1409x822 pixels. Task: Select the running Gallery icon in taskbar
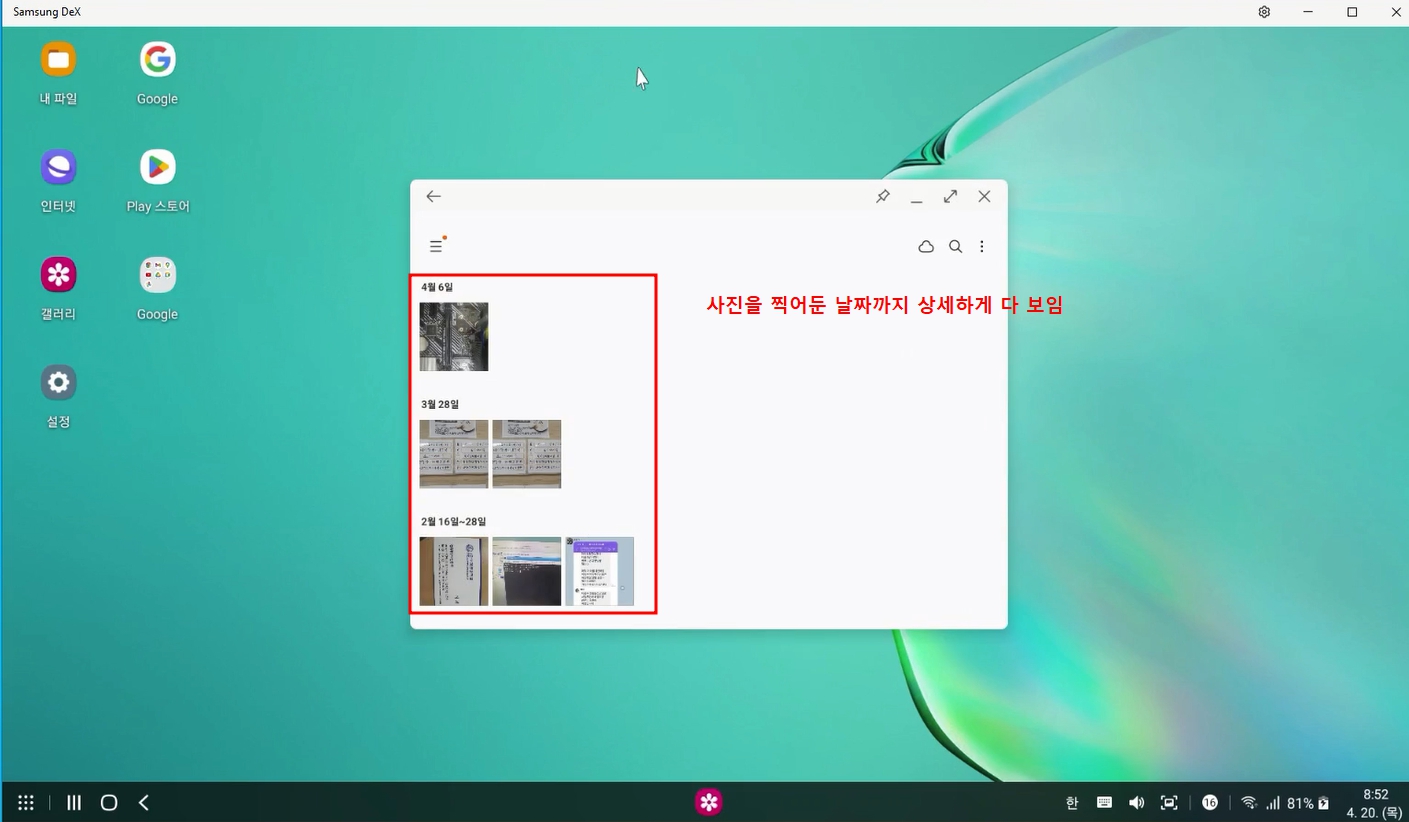click(709, 802)
